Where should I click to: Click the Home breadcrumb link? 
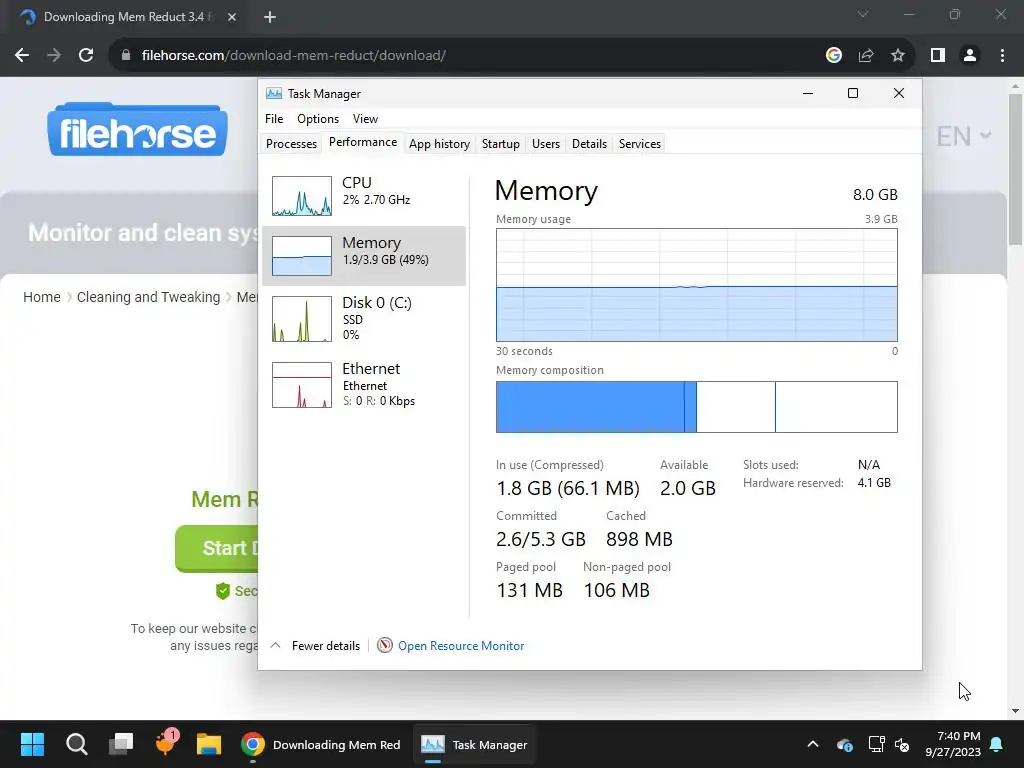coord(42,297)
